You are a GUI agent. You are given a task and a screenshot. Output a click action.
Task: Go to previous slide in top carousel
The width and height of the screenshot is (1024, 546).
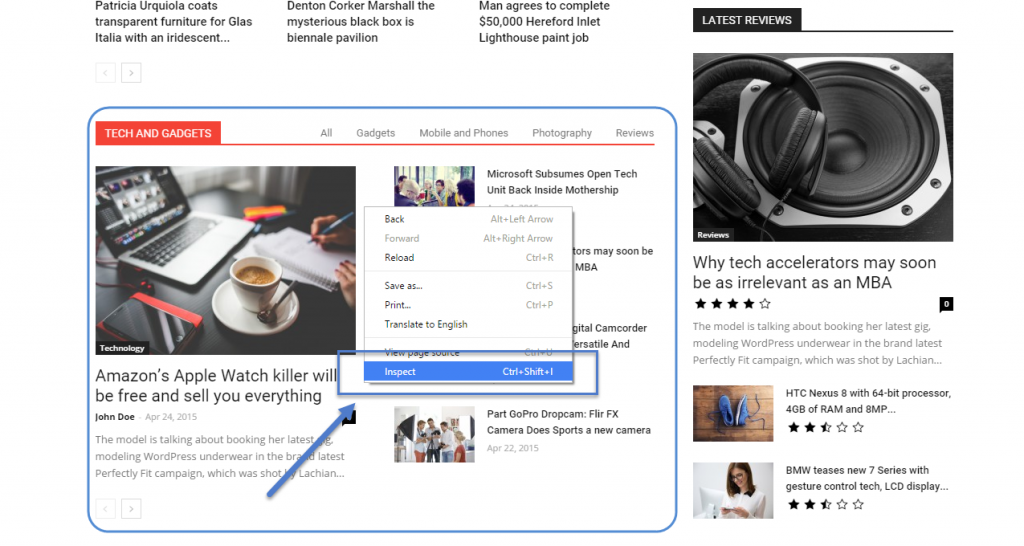tap(105, 72)
